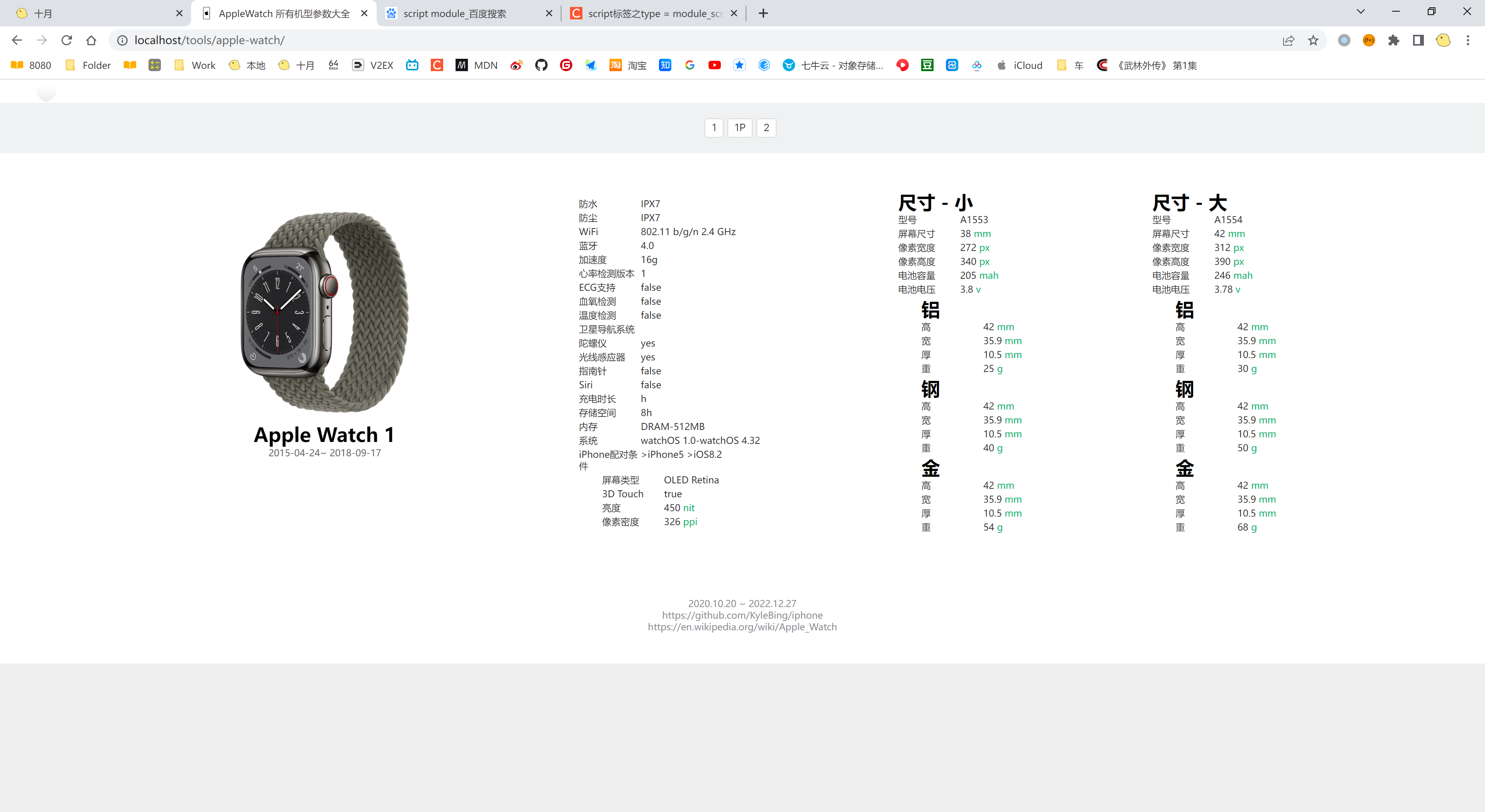This screenshot has height=812, width=1485.
Task: Open the MDN bookmark
Action: click(x=476, y=65)
